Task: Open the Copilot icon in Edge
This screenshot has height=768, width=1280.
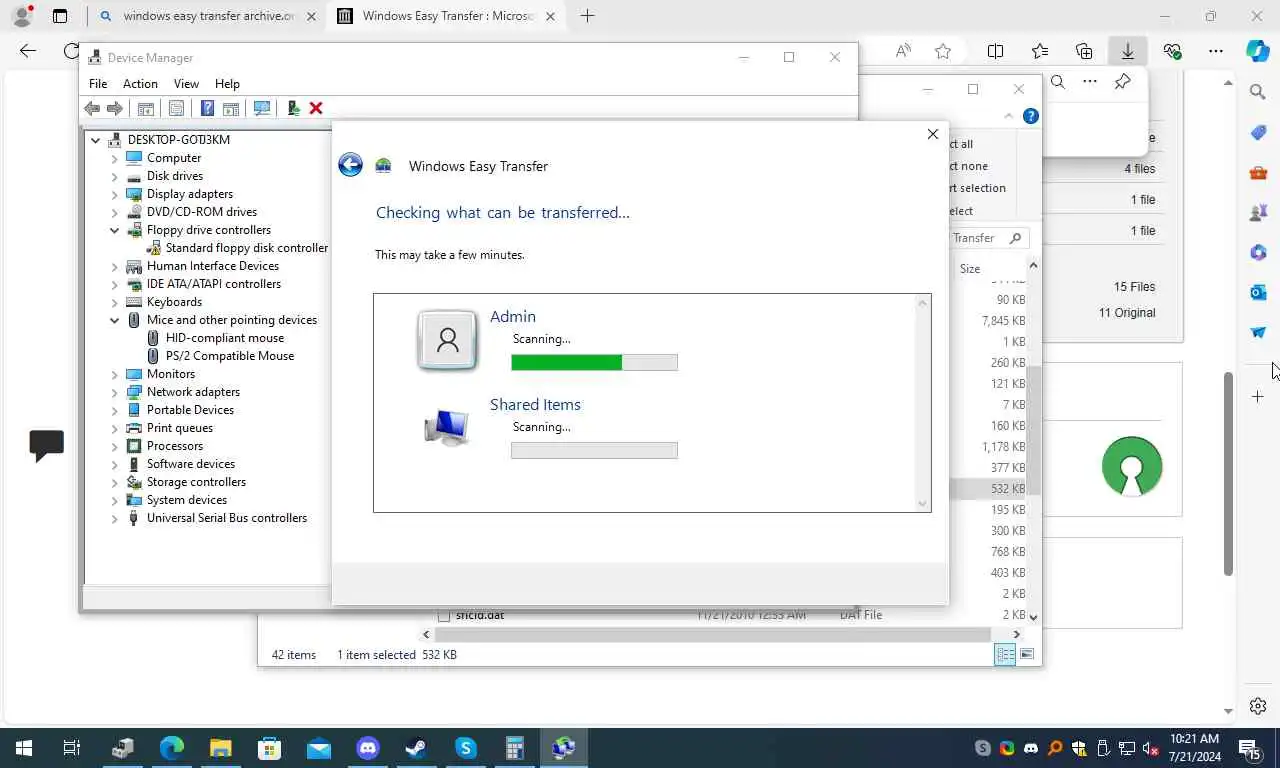Action: 1258,51
